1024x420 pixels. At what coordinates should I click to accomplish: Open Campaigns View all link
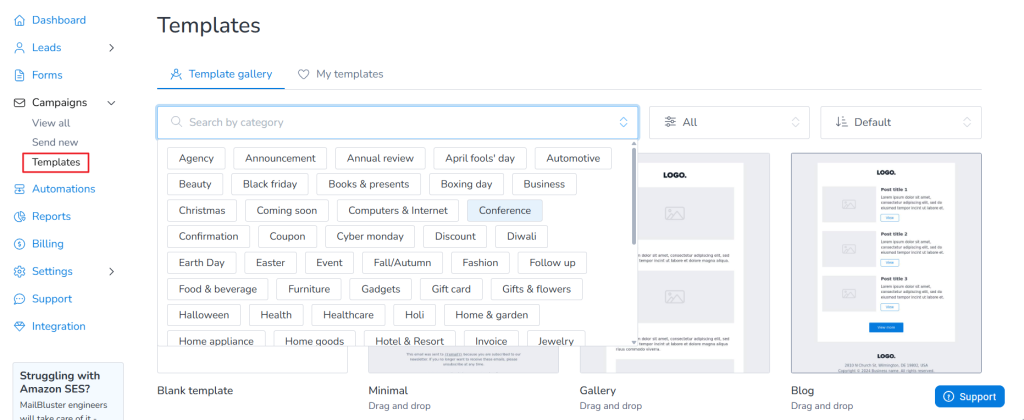tap(51, 123)
